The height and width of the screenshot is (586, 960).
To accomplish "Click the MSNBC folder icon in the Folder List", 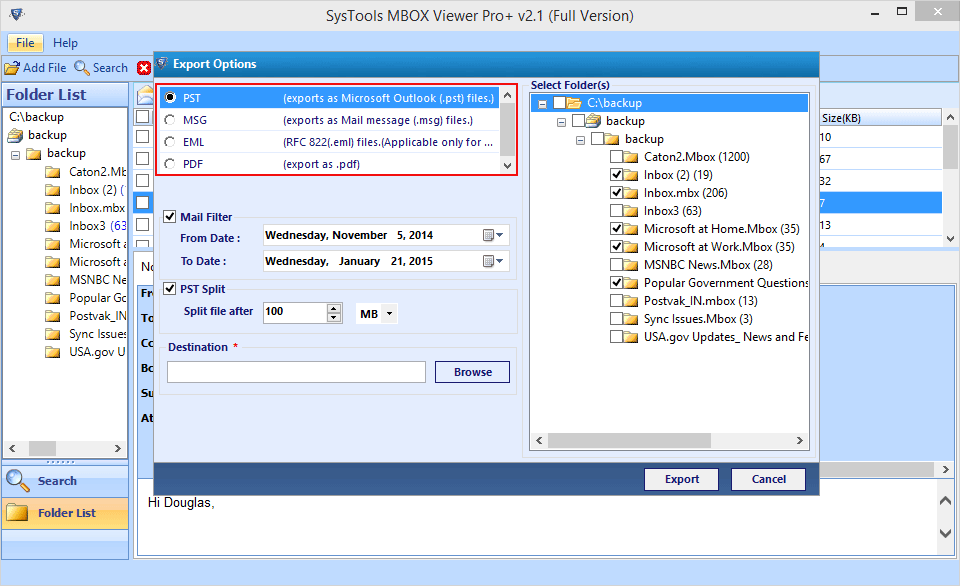I will pyautogui.click(x=53, y=280).
